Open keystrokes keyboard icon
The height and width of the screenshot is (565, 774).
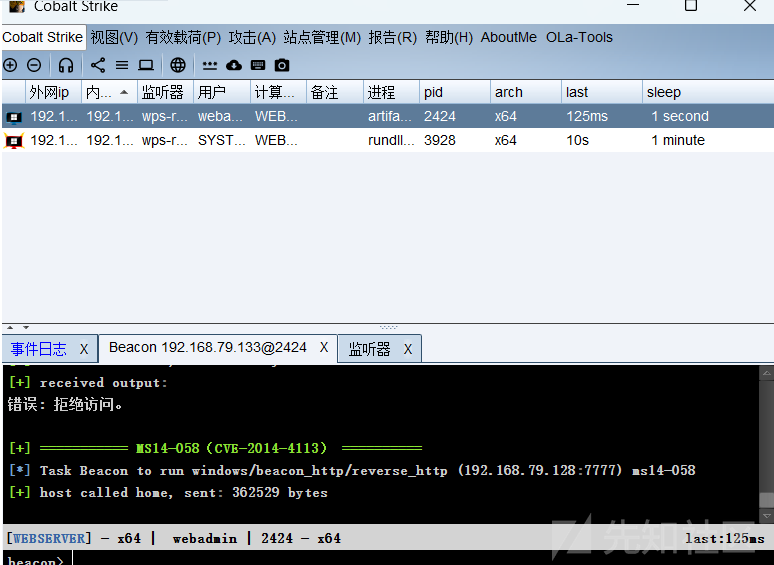tap(258, 65)
